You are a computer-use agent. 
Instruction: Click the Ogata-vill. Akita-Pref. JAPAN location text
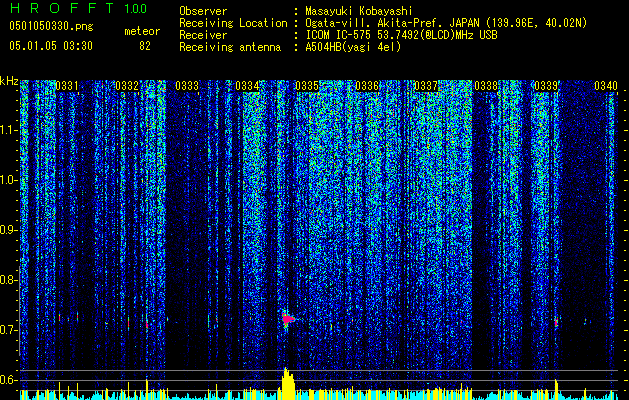pos(391,23)
